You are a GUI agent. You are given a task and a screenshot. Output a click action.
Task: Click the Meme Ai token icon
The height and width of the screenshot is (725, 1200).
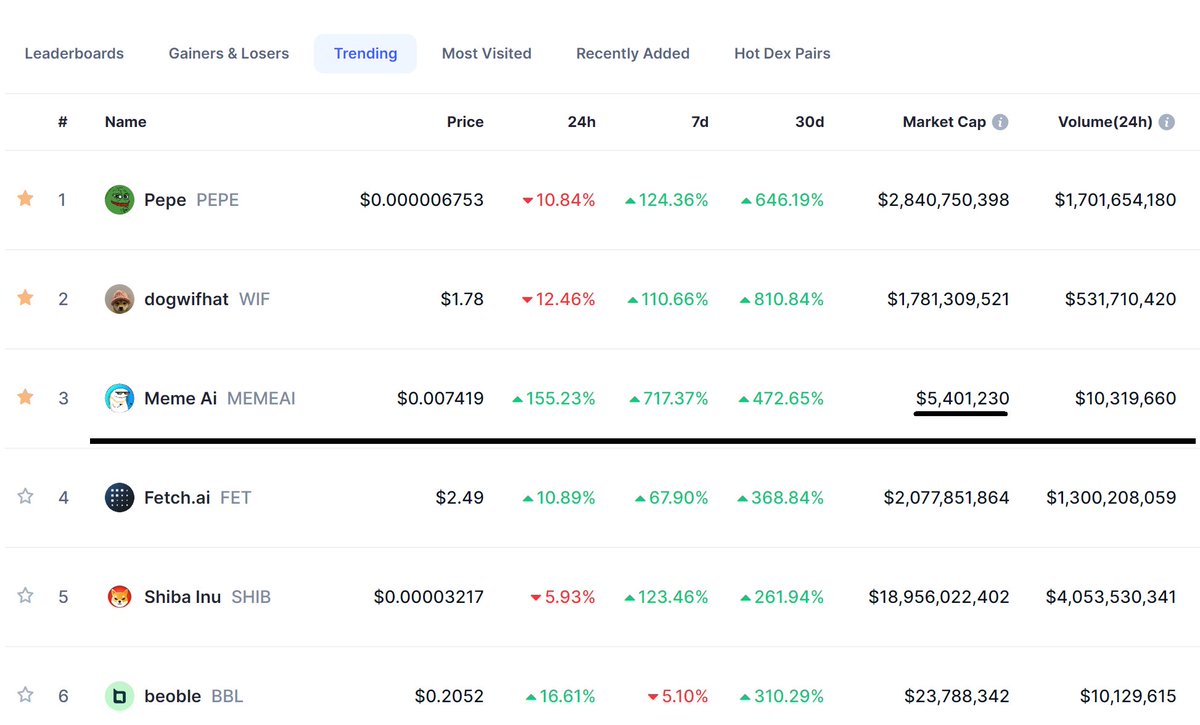[x=119, y=397]
